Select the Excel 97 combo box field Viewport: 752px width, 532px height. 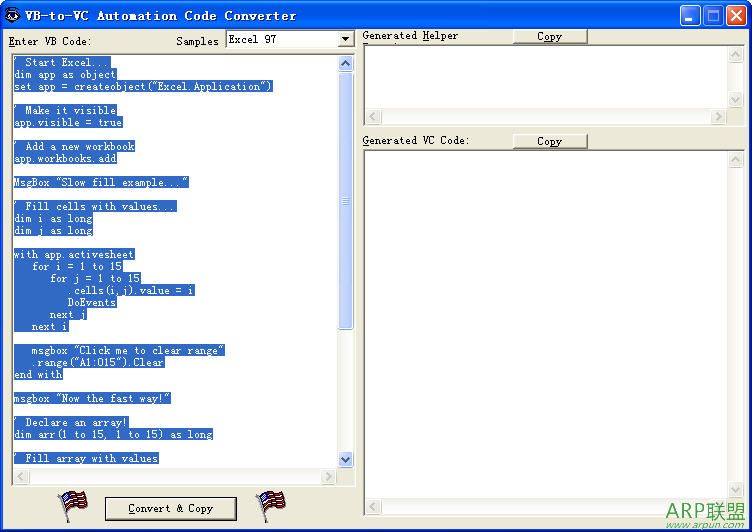290,39
